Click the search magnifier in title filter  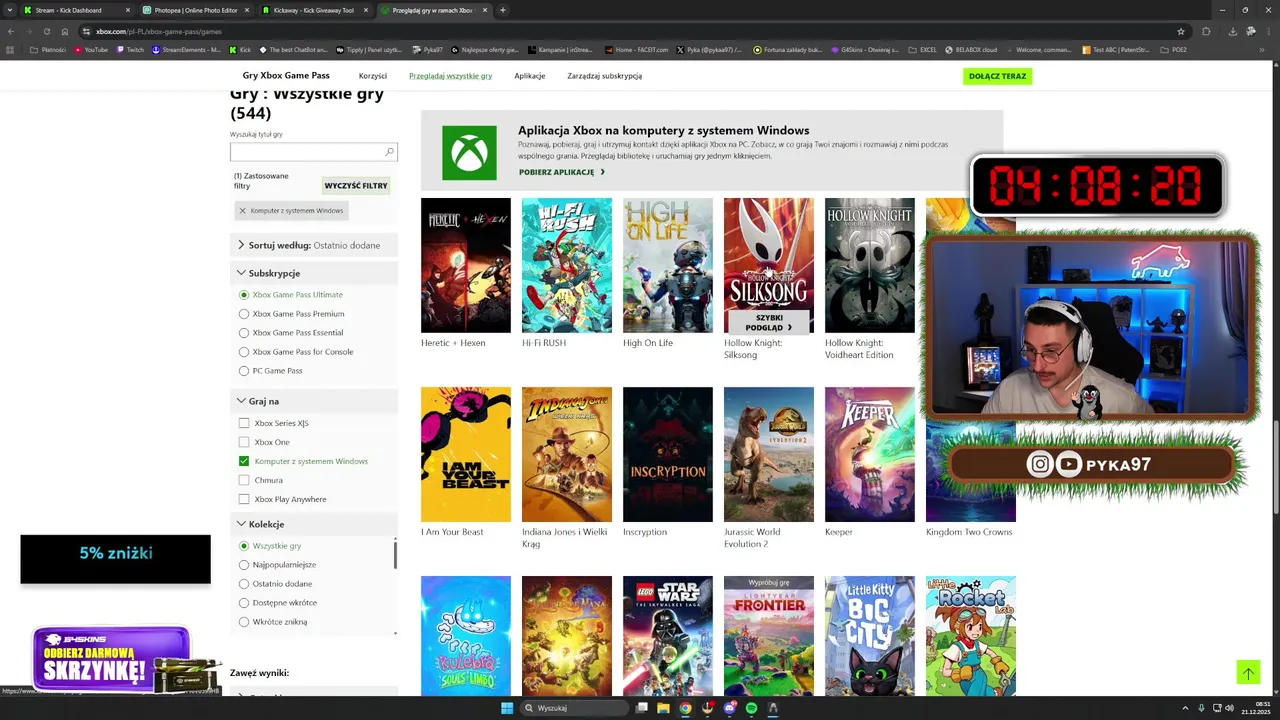point(390,152)
